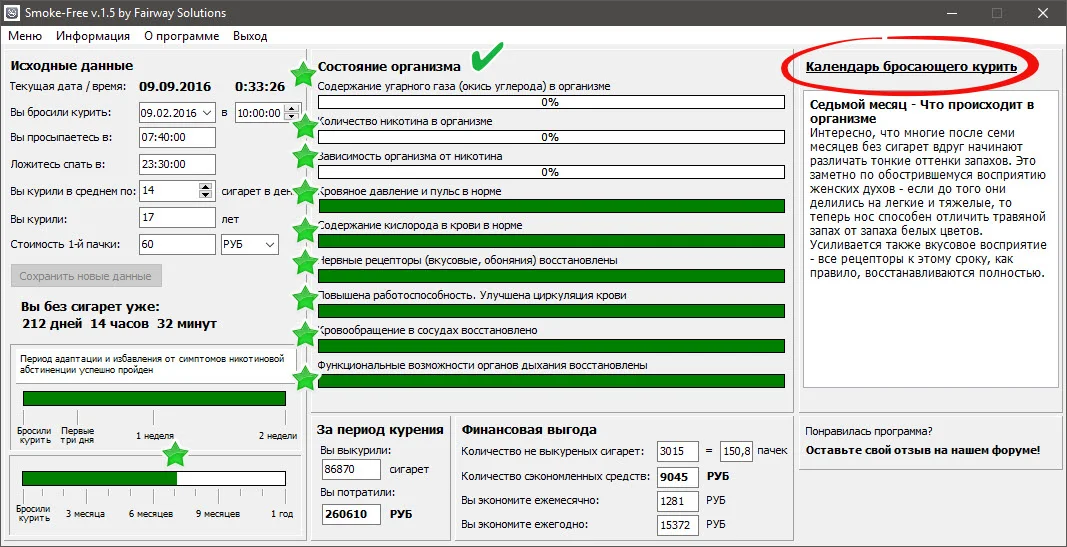
Task: Click the Состояние организма heading
Action: click(389, 67)
